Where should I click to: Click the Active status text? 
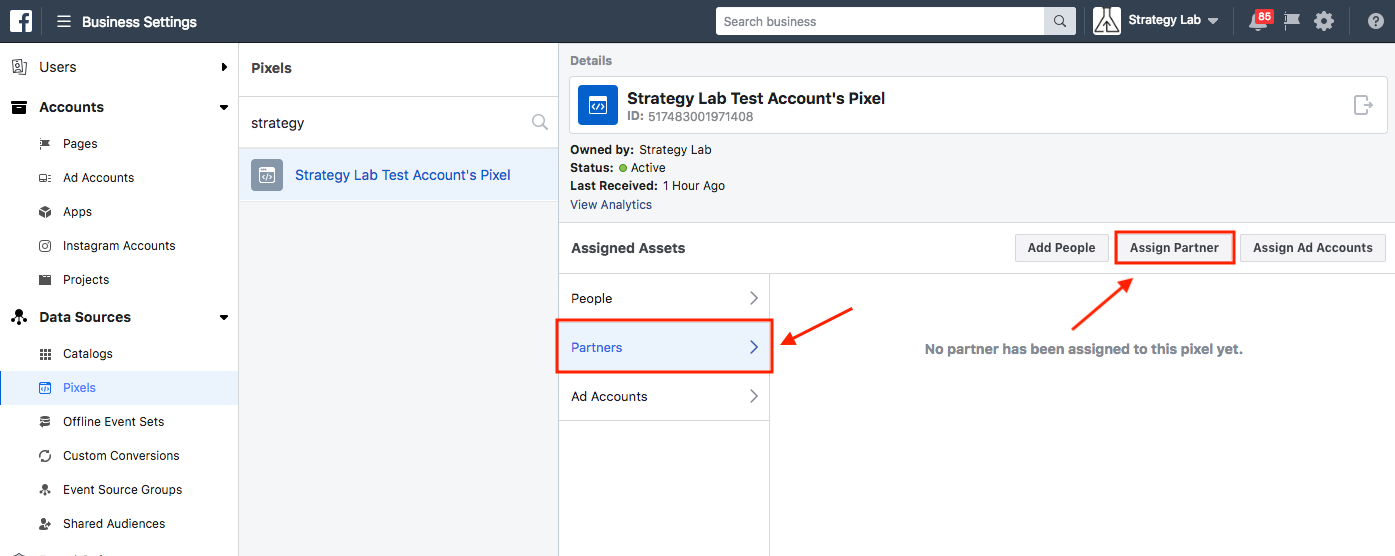(648, 168)
